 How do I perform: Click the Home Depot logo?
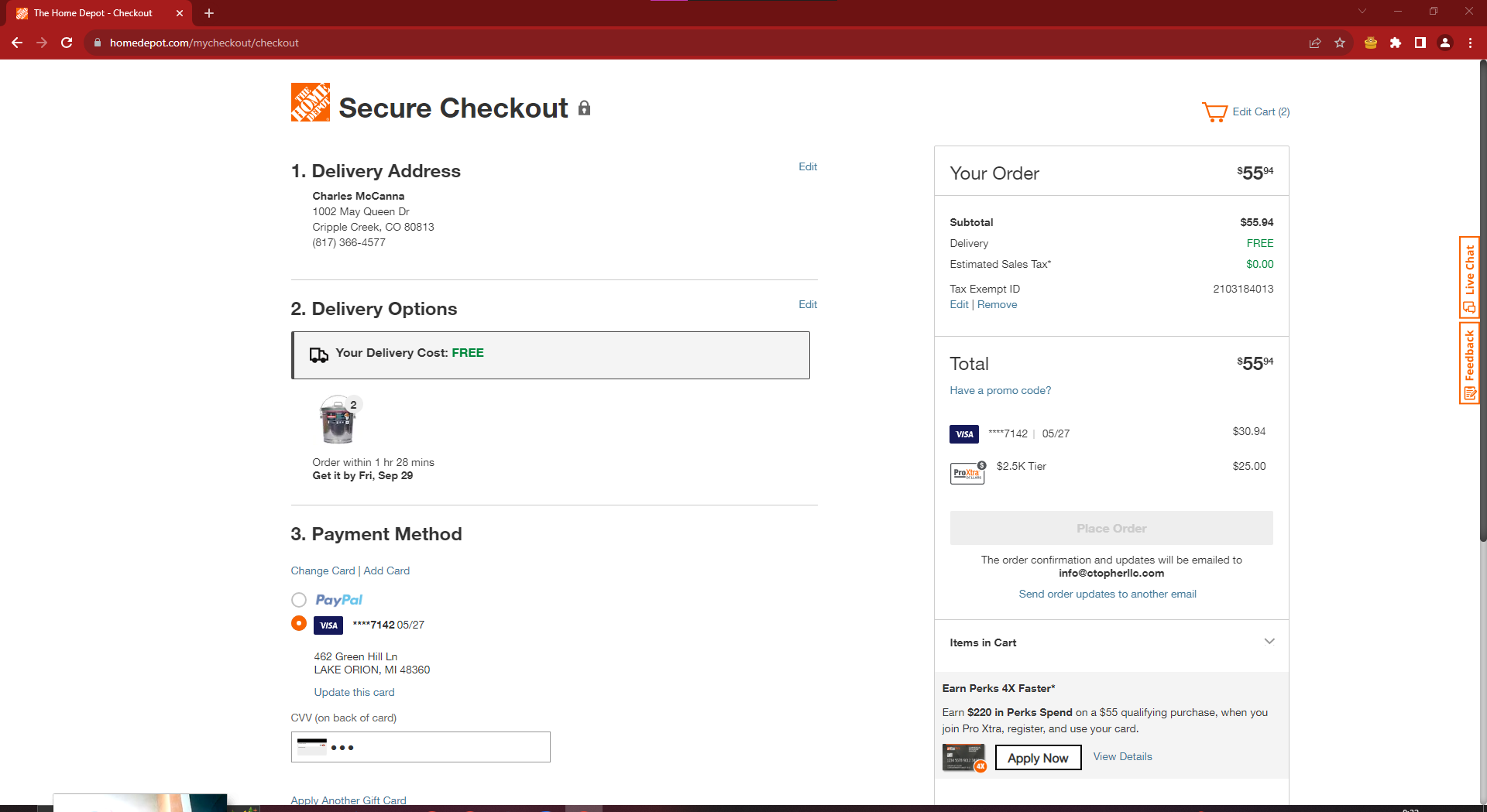[310, 102]
